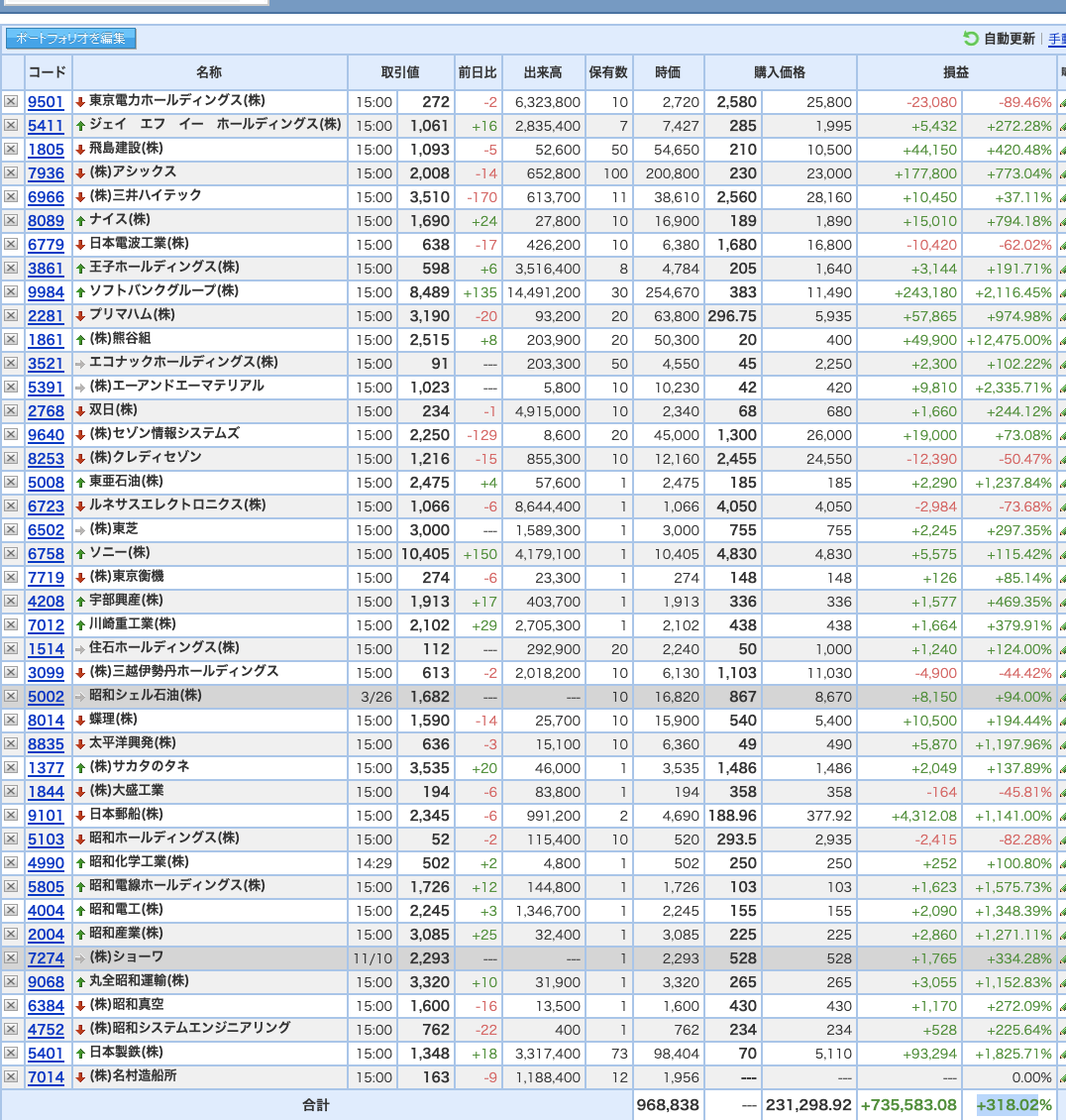Image resolution: width=1066 pixels, height=1120 pixels.
Task: Remove 5411 ジェイエフイー with the X icon
Action: [11, 125]
